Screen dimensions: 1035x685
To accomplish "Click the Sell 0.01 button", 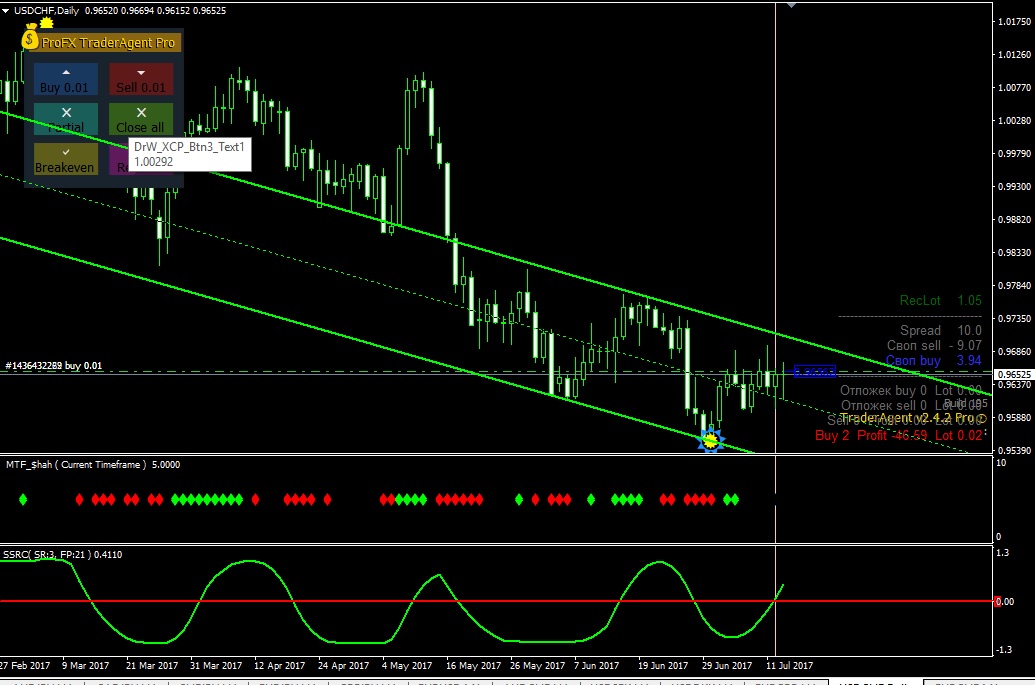I will 141,79.
